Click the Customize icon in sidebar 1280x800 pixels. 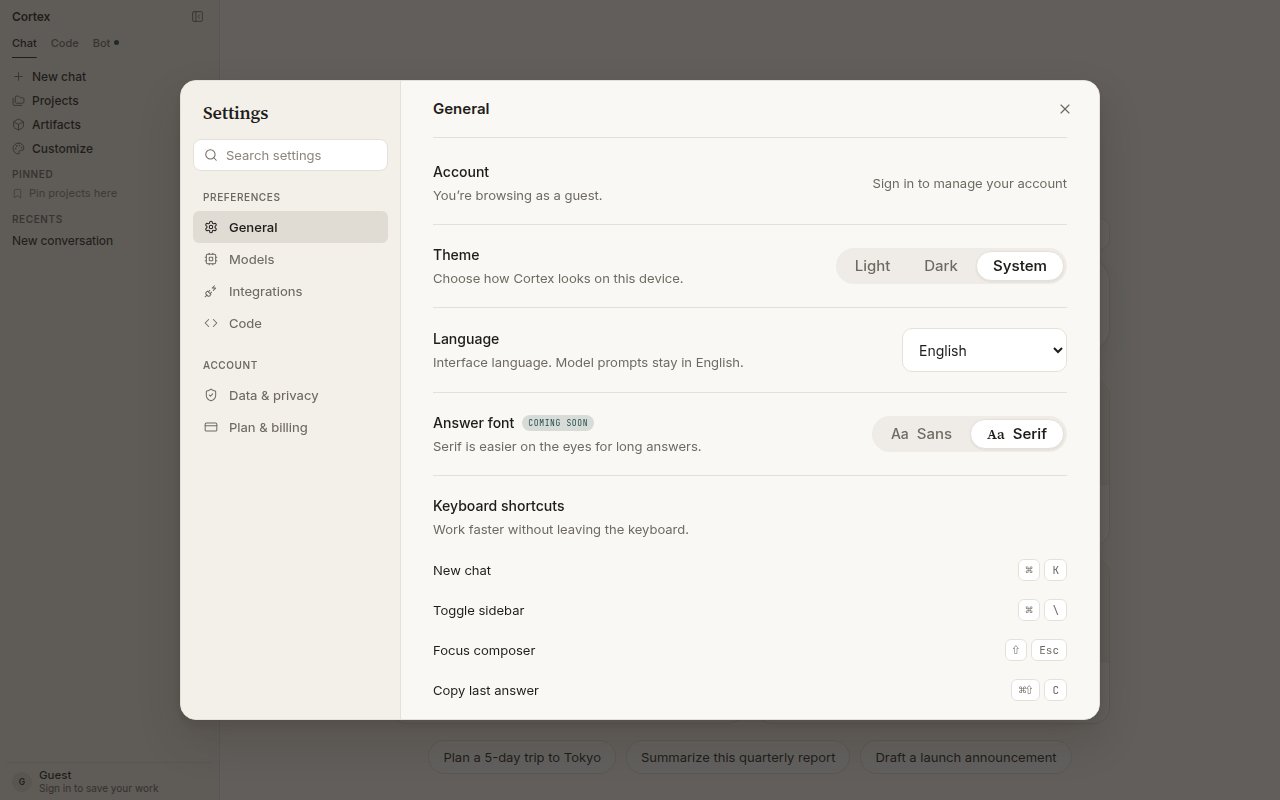pyautogui.click(x=18, y=148)
